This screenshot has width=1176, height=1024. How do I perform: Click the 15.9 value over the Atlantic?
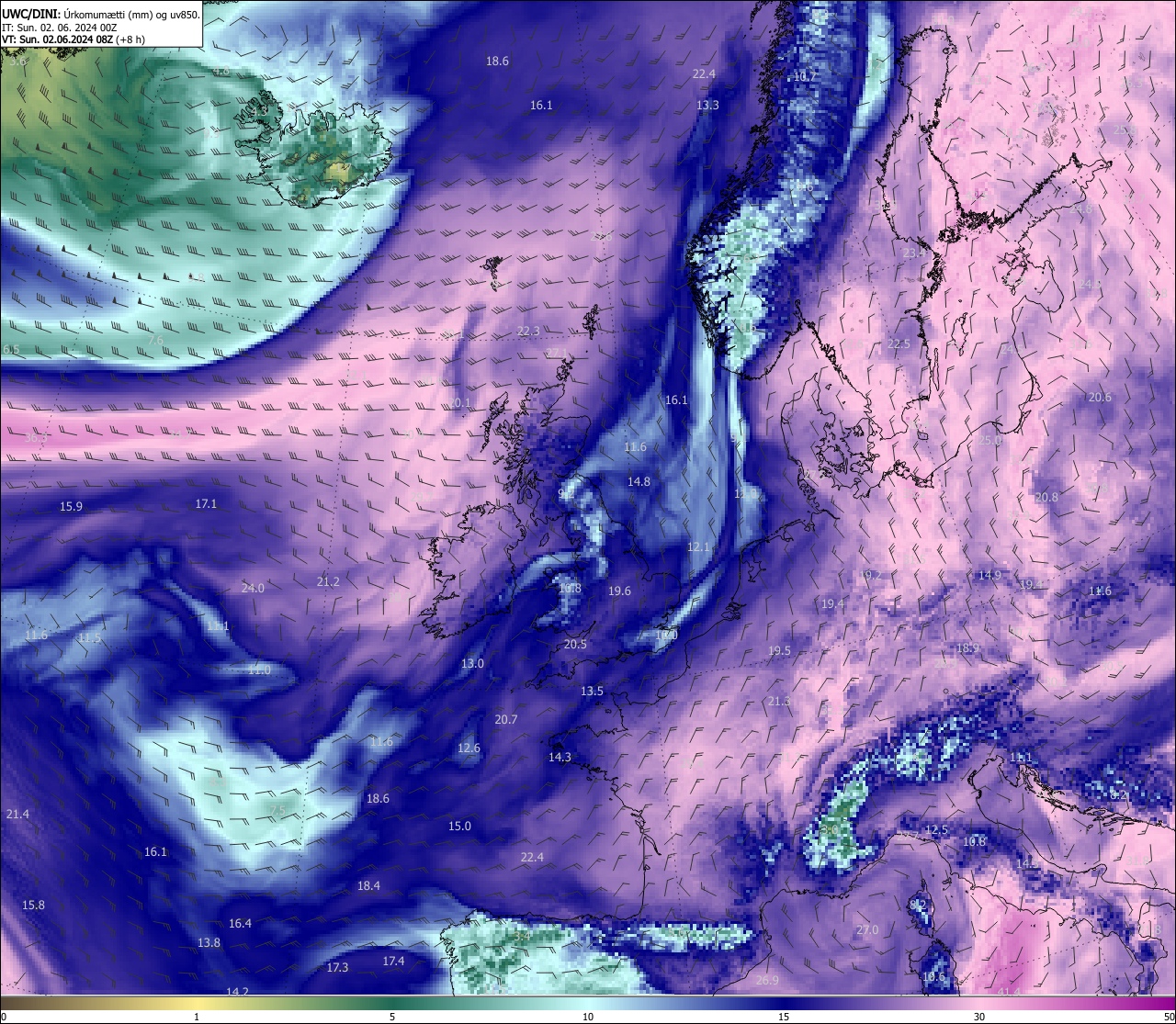tap(71, 507)
